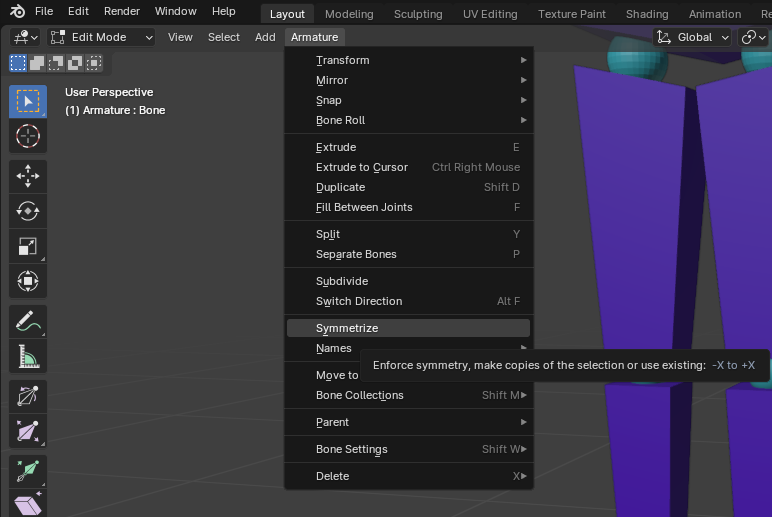
Task: Expand the Parent submenu
Action: click(x=409, y=422)
